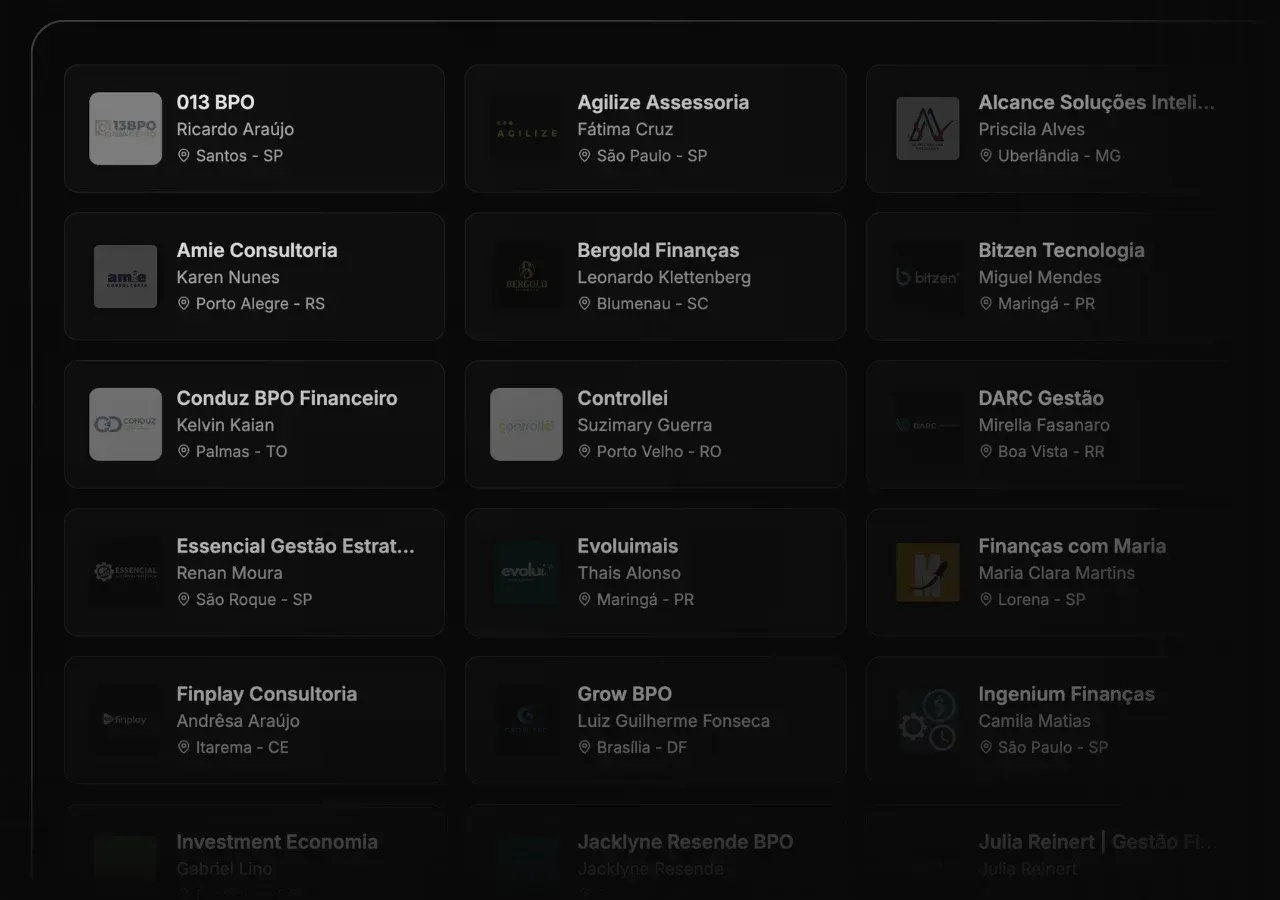Open the Essencial Gestão Estrat... title

[x=296, y=546]
